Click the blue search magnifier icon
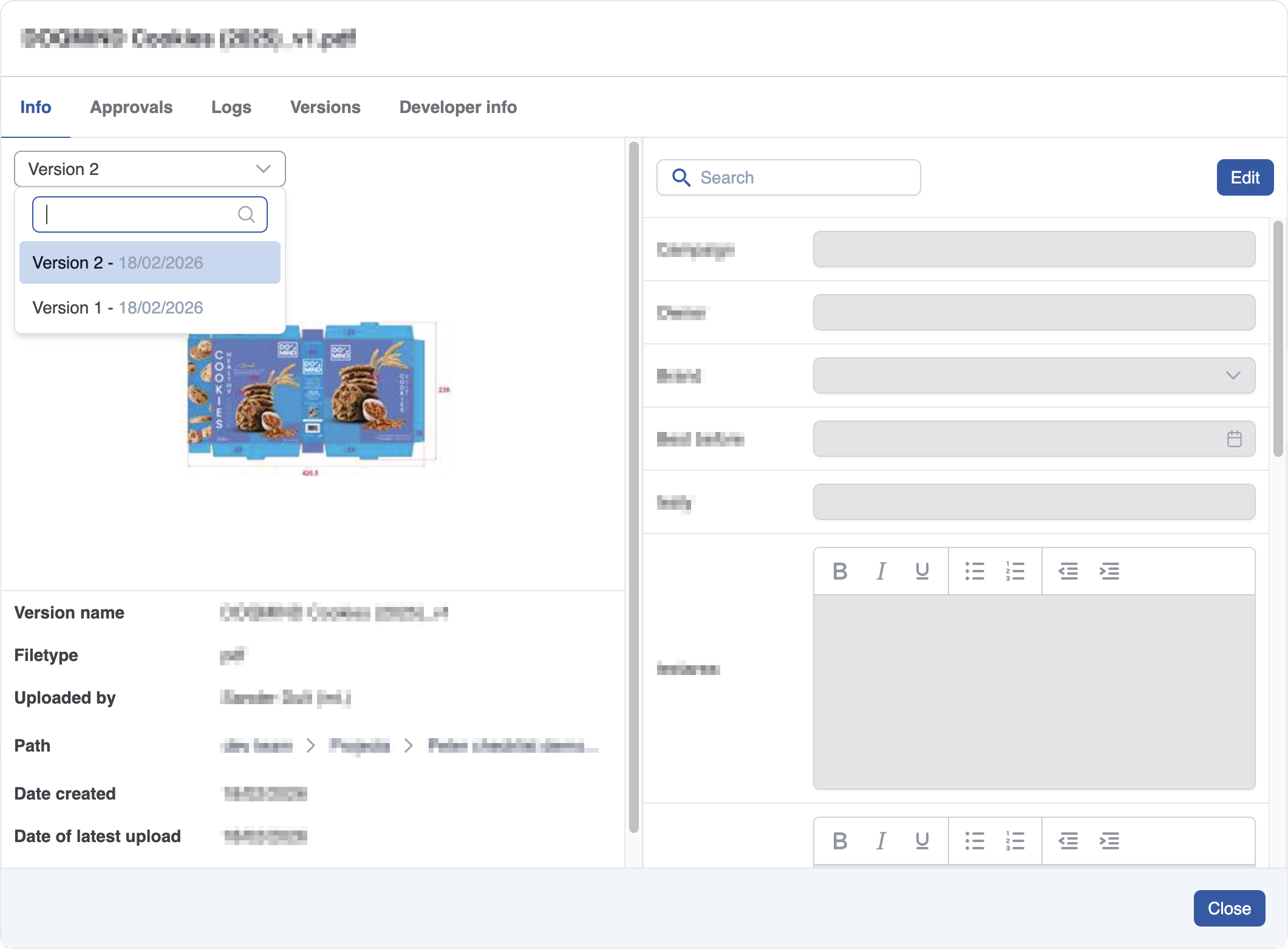 tap(681, 177)
